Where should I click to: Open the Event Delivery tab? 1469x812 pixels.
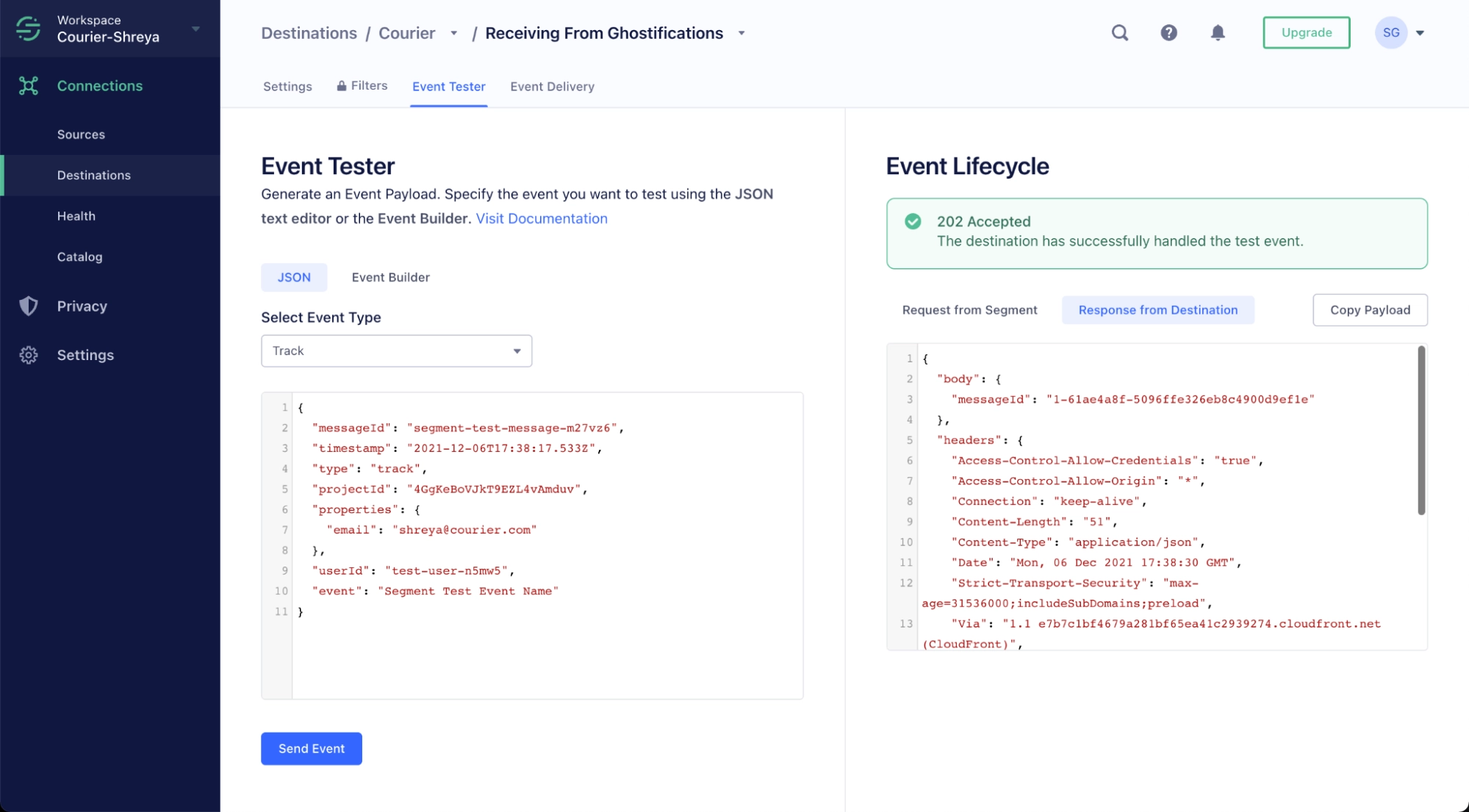pos(552,87)
